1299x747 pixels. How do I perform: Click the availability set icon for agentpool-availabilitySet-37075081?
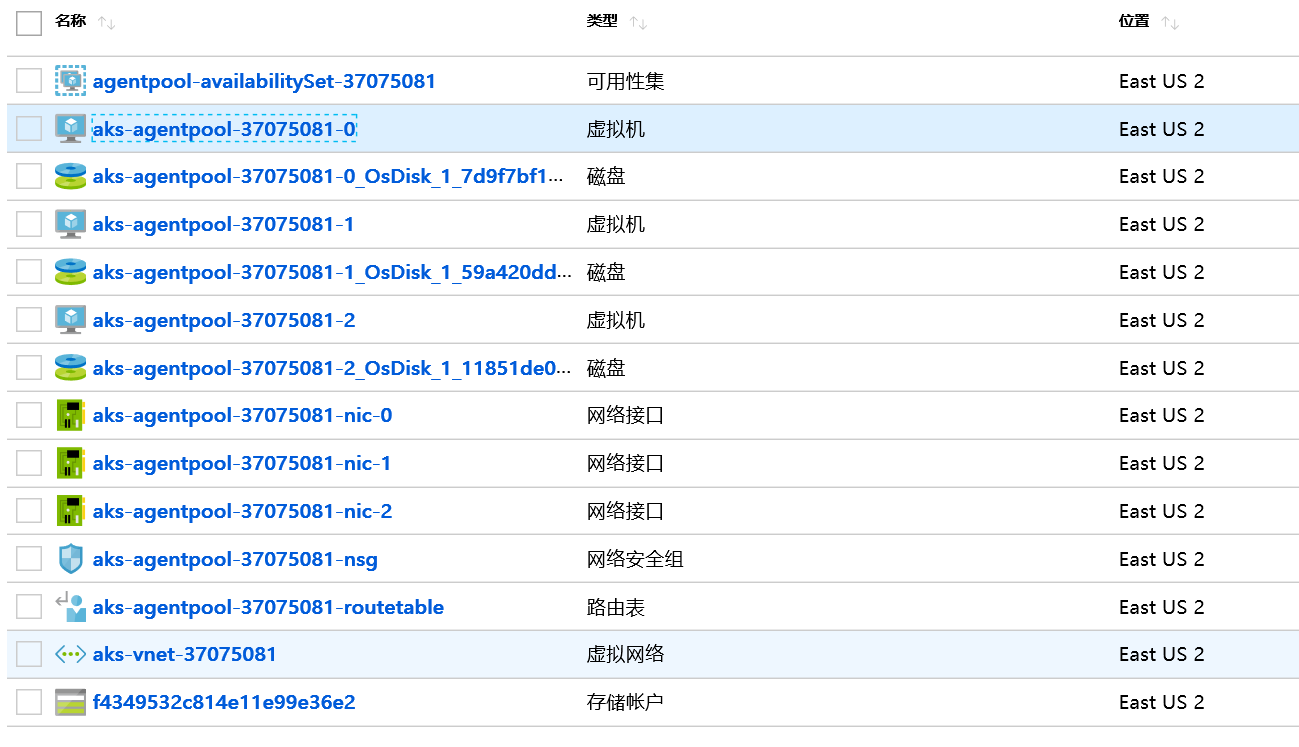pos(70,81)
